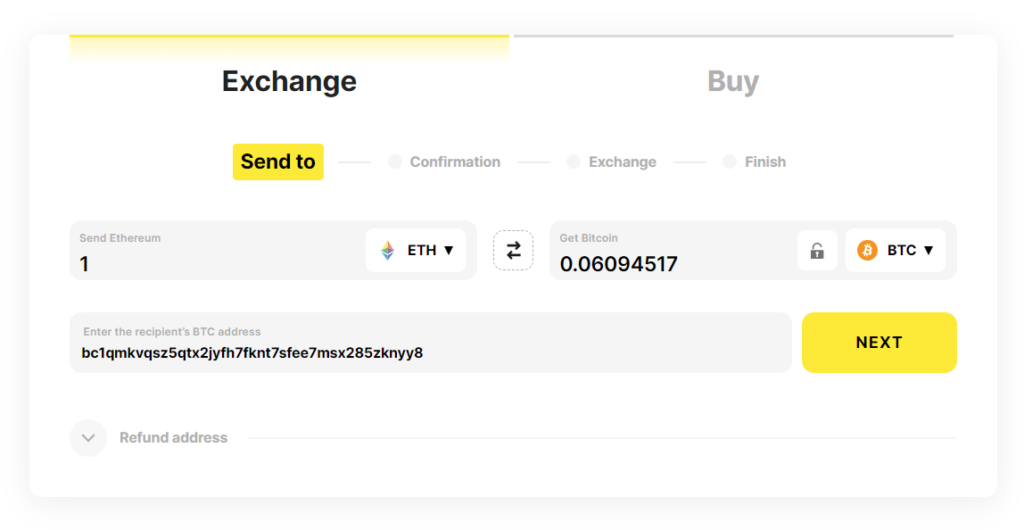Focus the Send Ethereum amount field
1024x530 pixels.
[x=220, y=264]
